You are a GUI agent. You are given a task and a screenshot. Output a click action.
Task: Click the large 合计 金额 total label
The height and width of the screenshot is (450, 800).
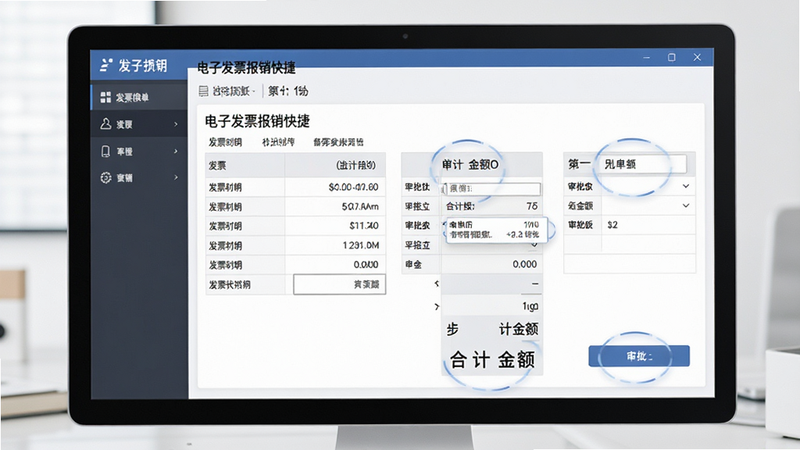492,360
